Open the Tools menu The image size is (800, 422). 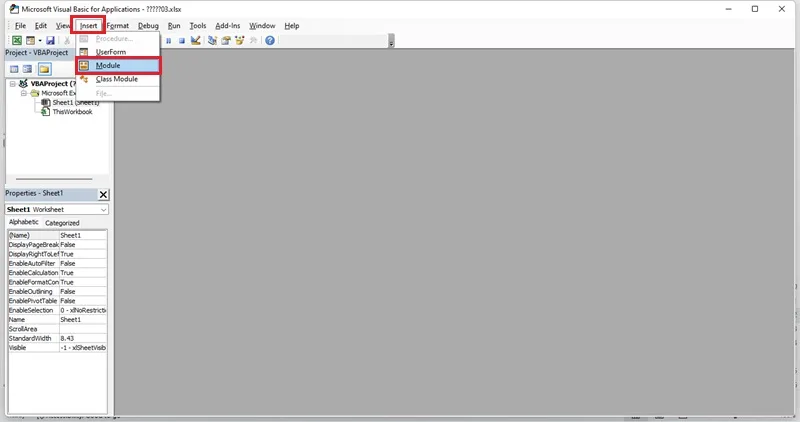tap(198, 26)
